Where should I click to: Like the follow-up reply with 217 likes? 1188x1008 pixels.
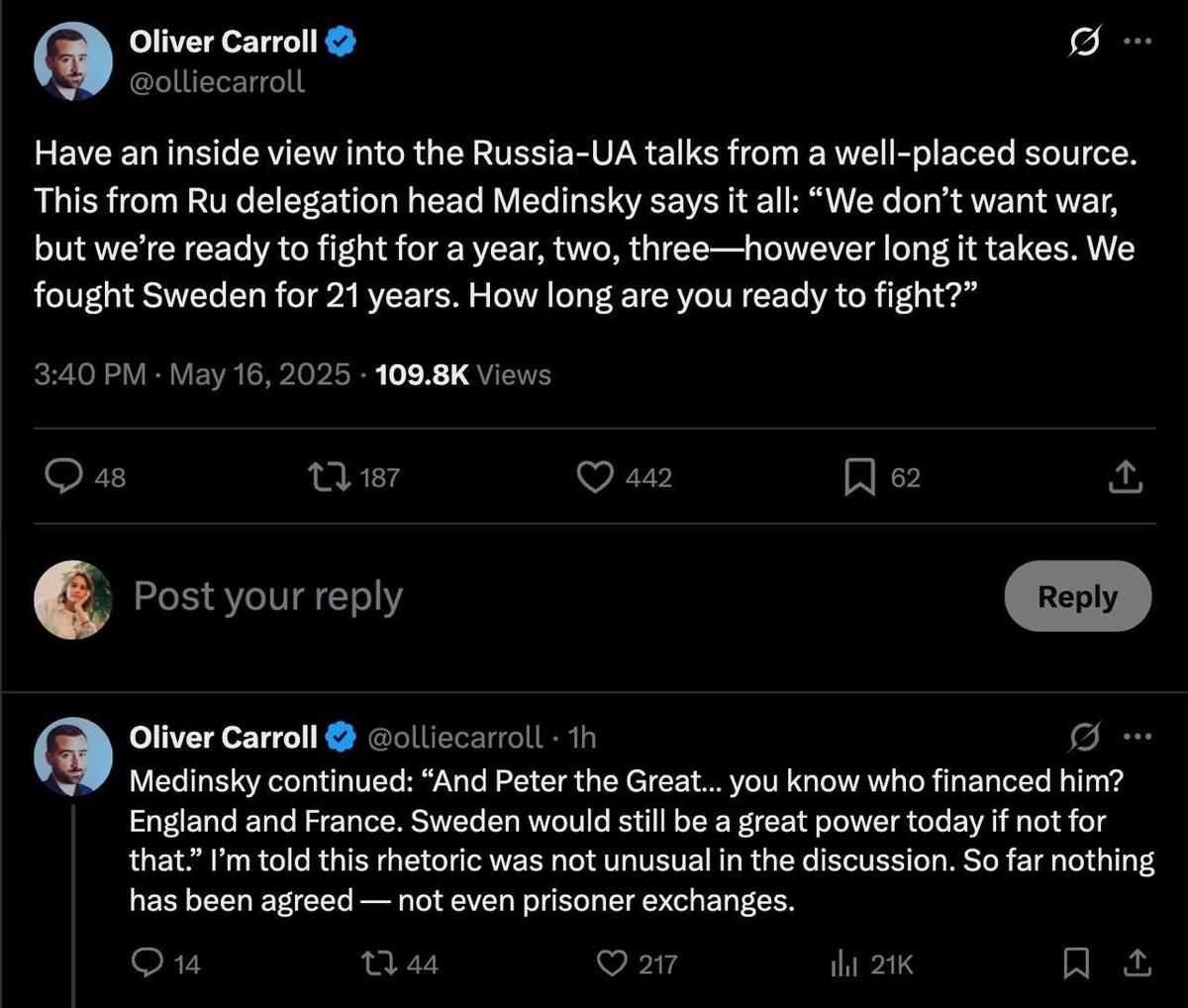(614, 963)
